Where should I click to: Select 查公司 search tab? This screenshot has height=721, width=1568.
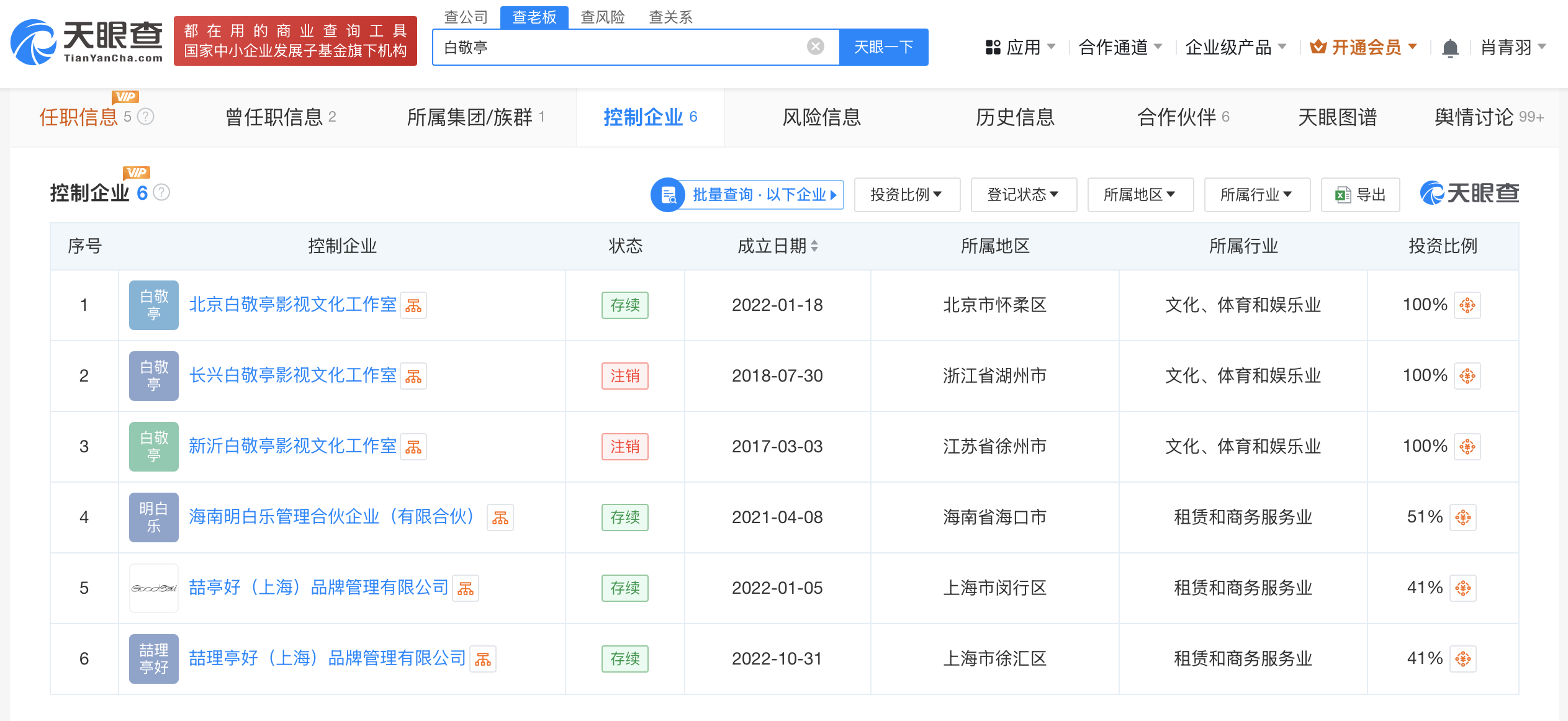[x=466, y=17]
